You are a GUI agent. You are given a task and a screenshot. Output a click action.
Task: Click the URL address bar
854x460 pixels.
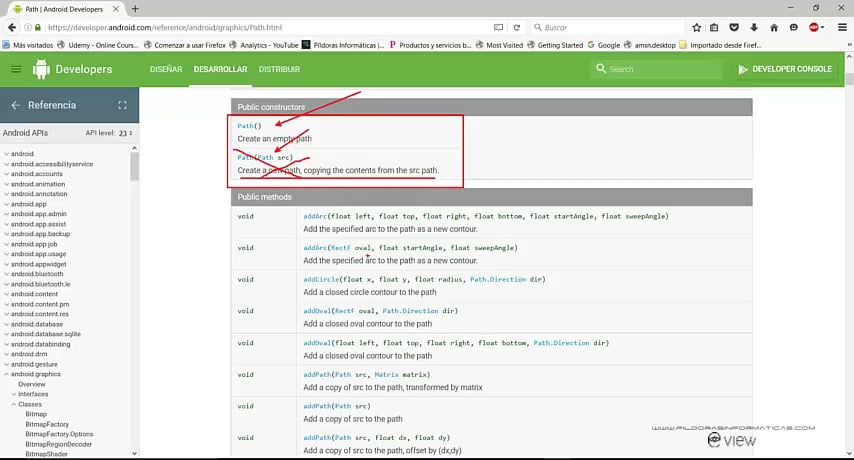(267, 27)
